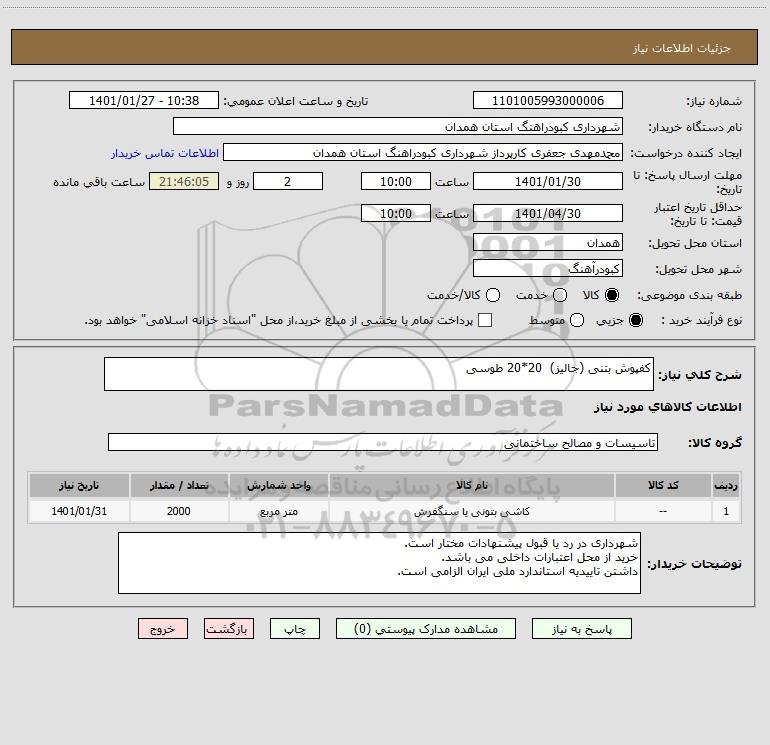Click the نام کالا column header
The image size is (770, 745).
point(471,485)
